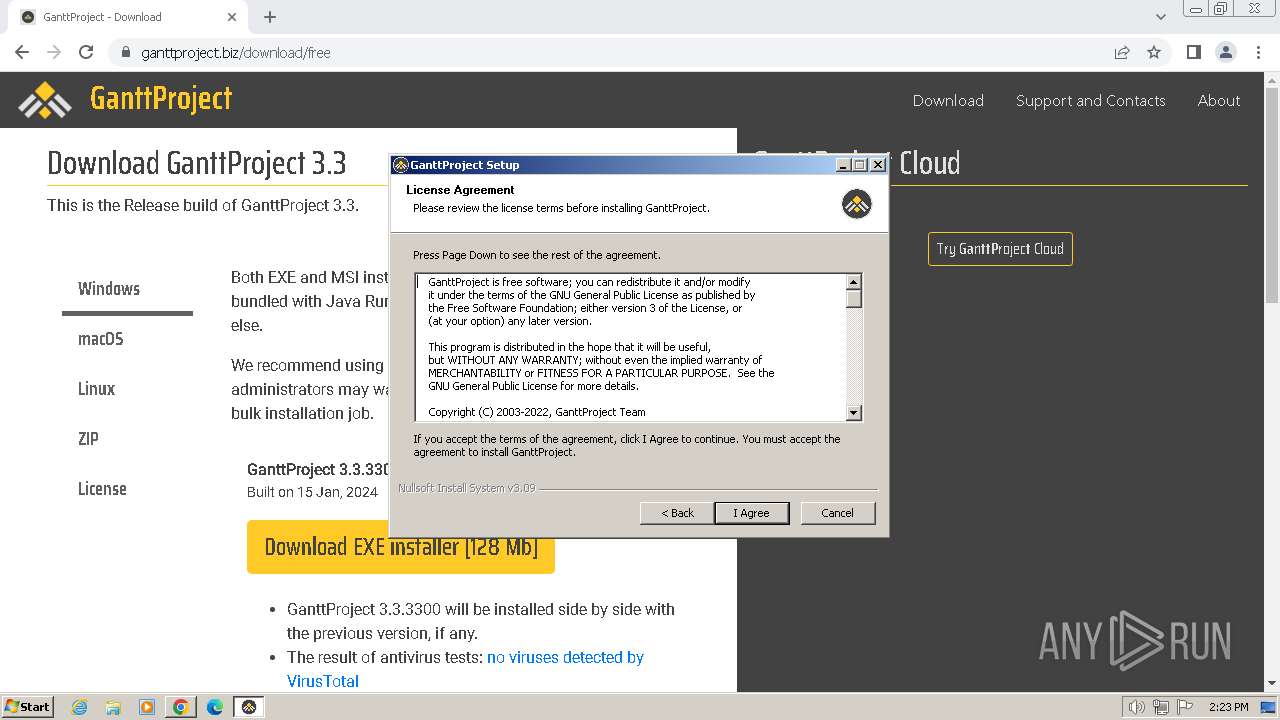
Task: Click inside the license agreement text box
Action: click(630, 347)
